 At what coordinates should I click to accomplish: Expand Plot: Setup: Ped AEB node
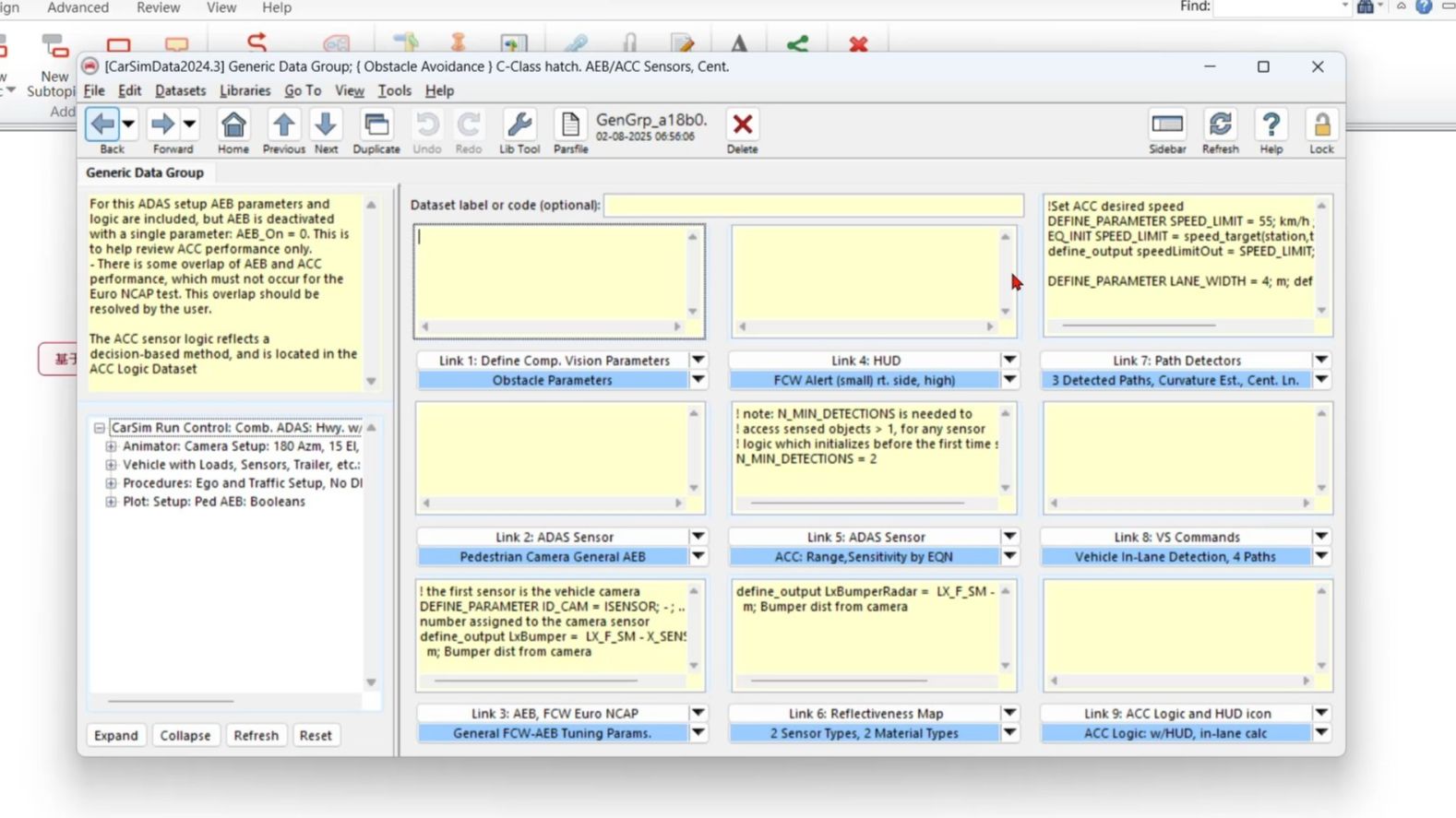[x=111, y=502]
